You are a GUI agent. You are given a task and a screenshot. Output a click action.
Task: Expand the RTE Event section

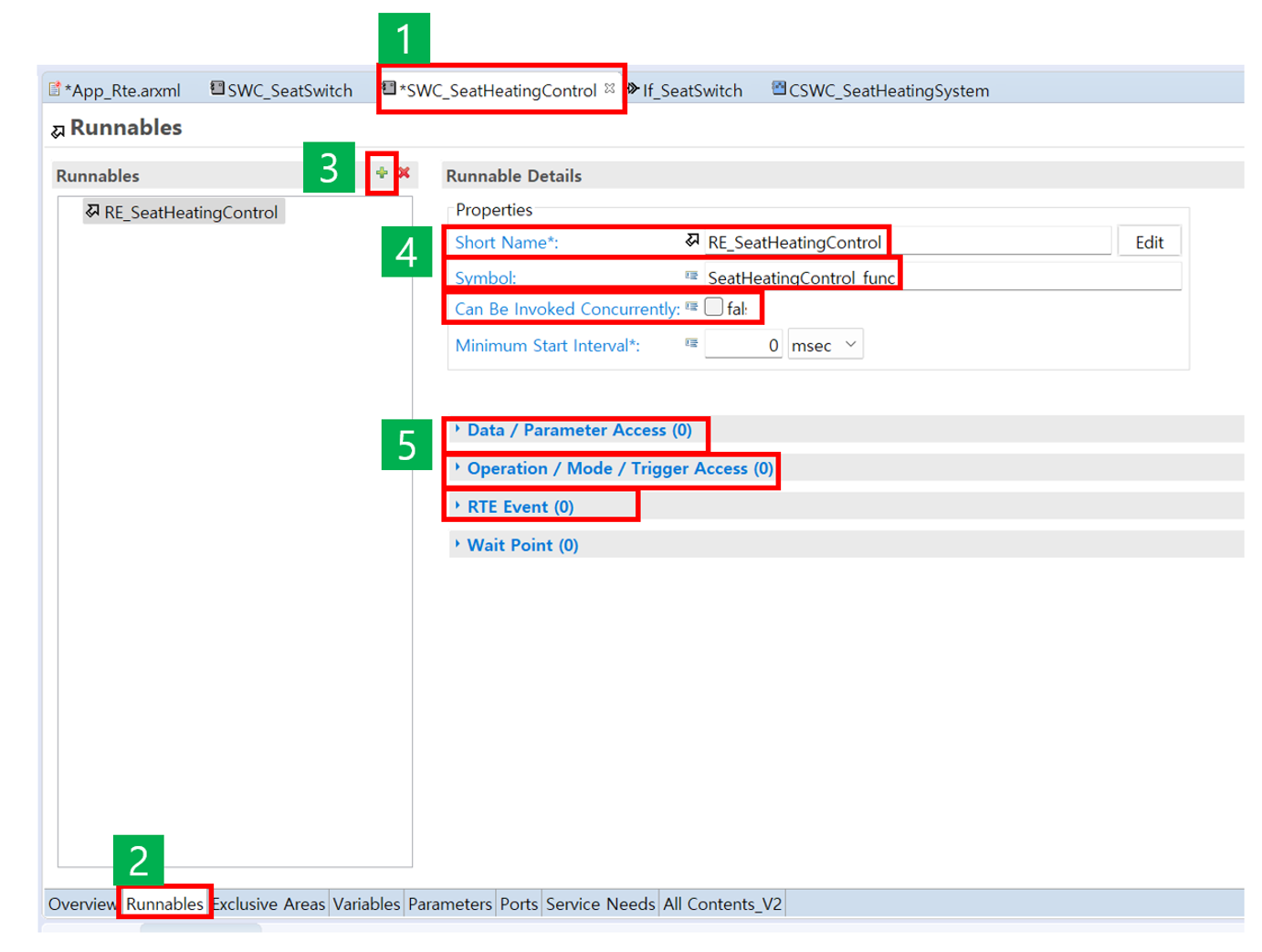coord(520,507)
